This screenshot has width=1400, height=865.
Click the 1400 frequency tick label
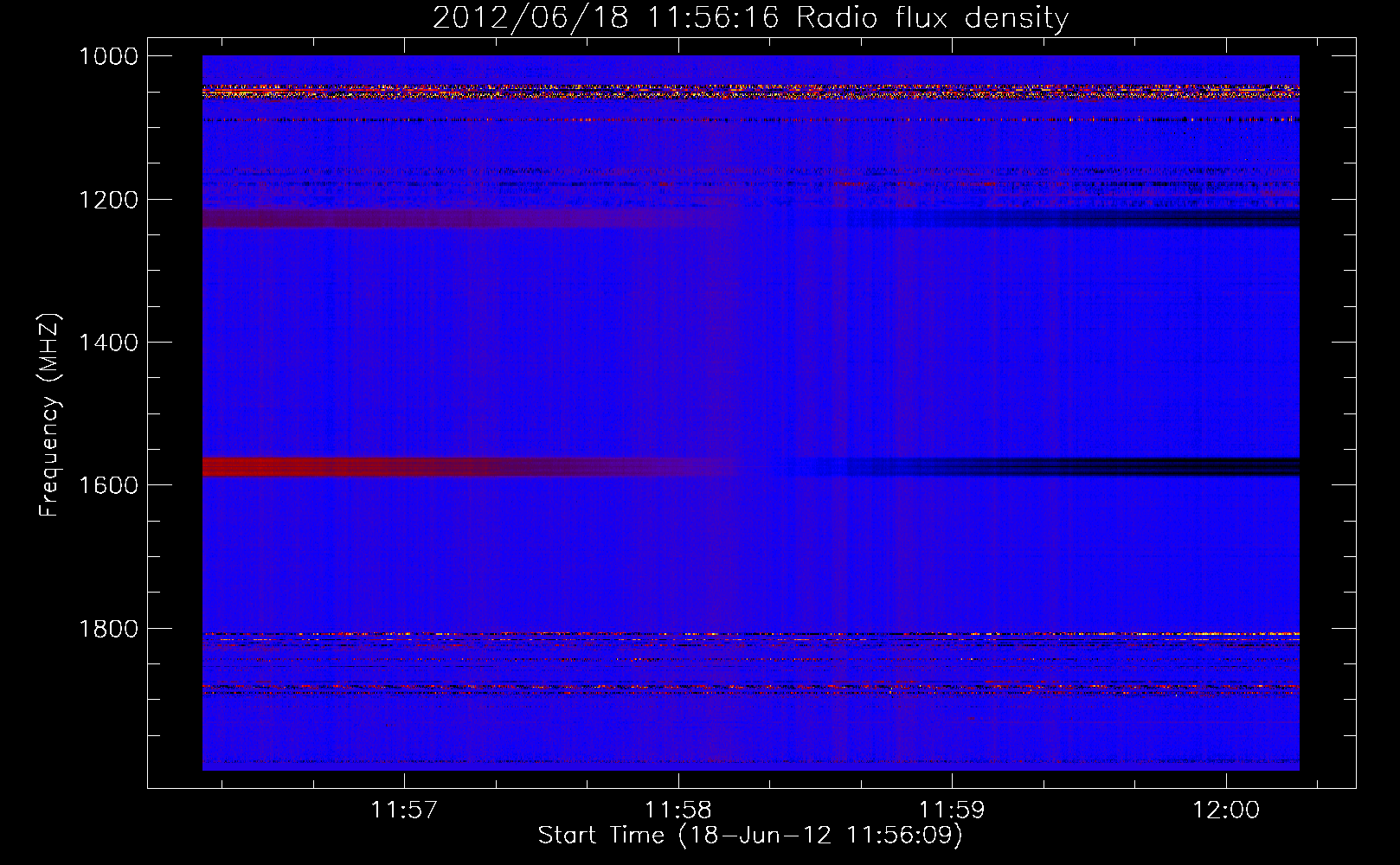(x=108, y=343)
